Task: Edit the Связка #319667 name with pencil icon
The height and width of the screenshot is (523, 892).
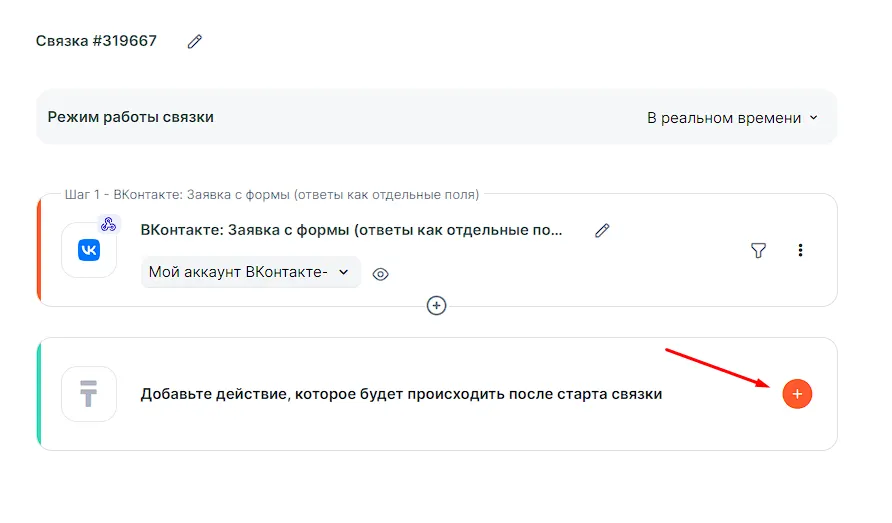Action: [x=195, y=42]
